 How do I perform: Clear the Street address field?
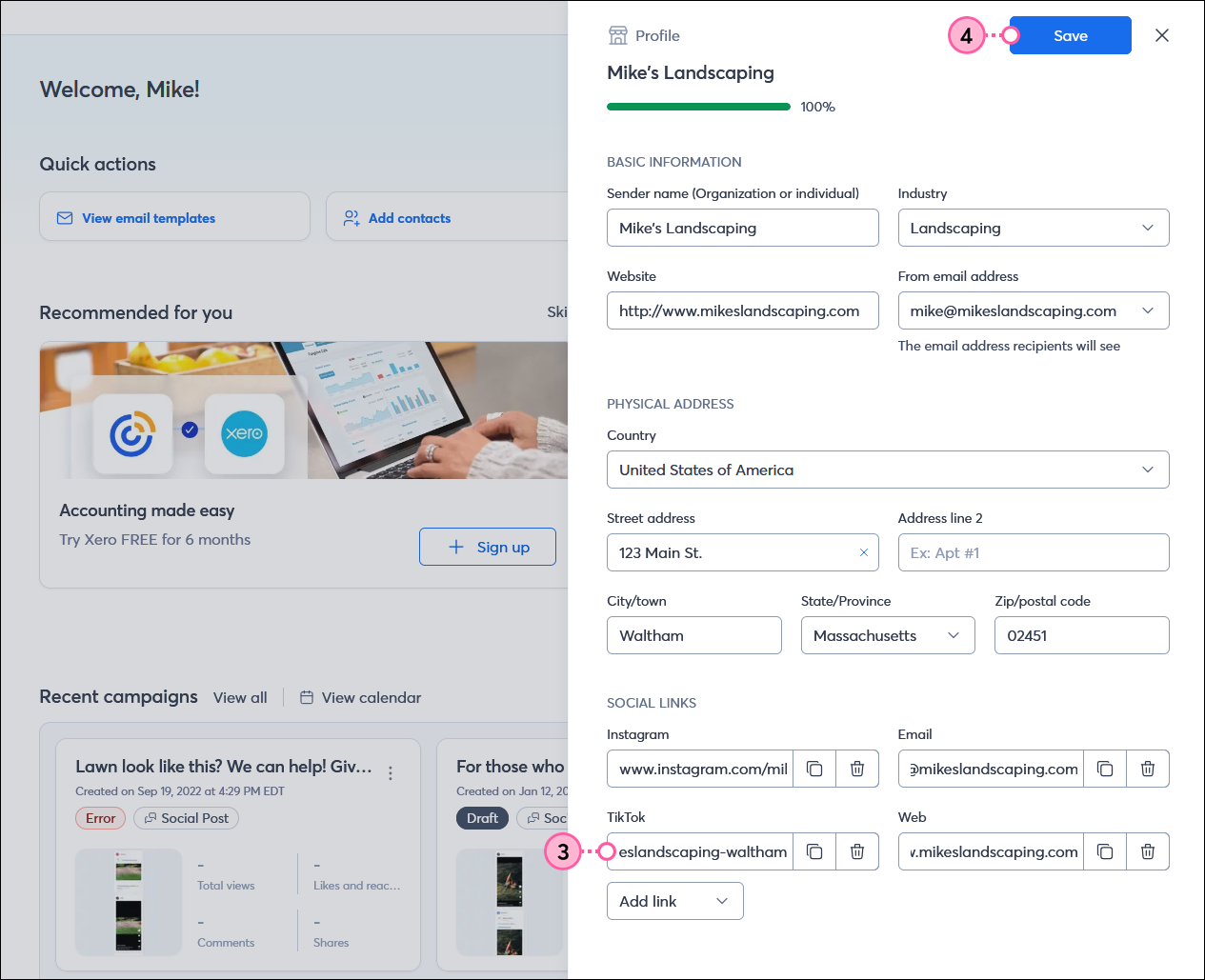864,552
